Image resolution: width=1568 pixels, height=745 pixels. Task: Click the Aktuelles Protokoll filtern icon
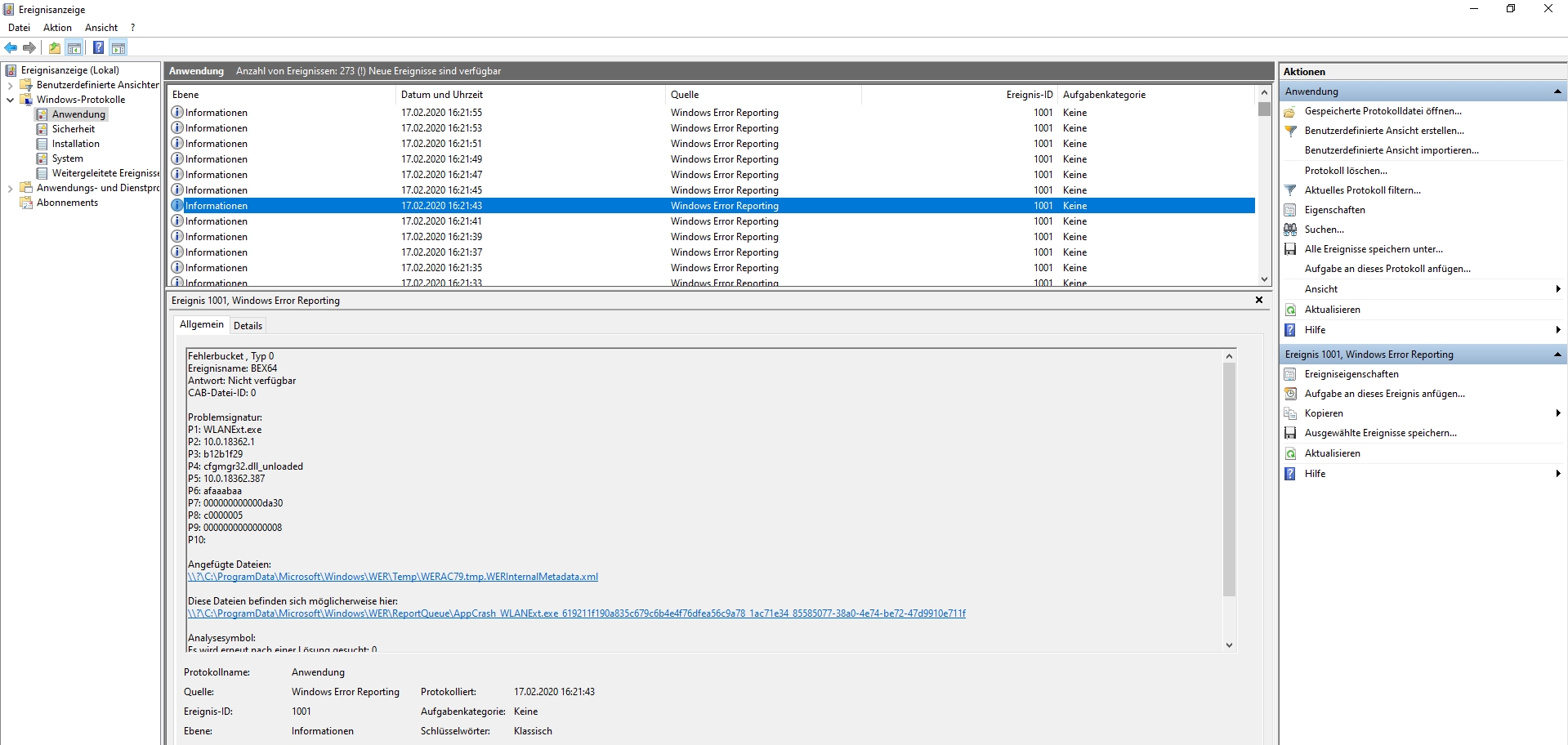pyautogui.click(x=1290, y=190)
